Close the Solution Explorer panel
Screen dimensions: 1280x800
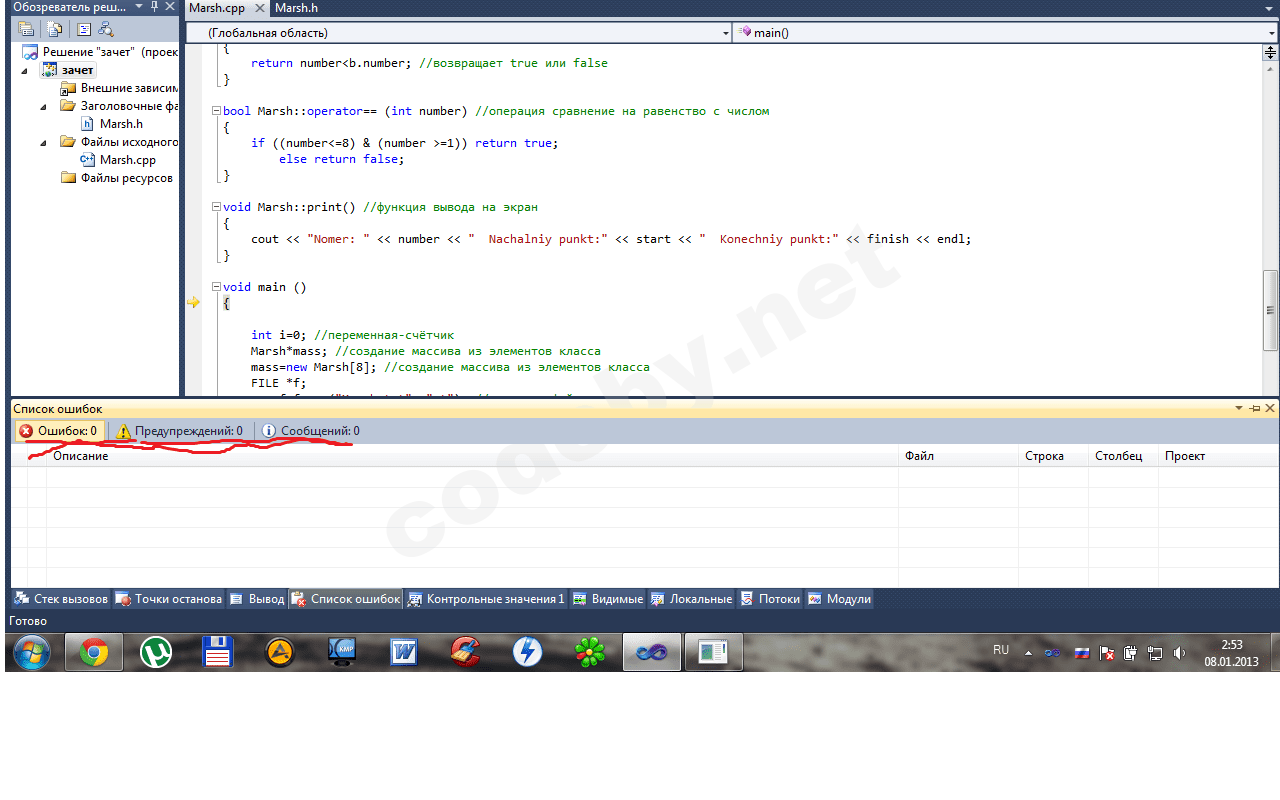coord(170,7)
